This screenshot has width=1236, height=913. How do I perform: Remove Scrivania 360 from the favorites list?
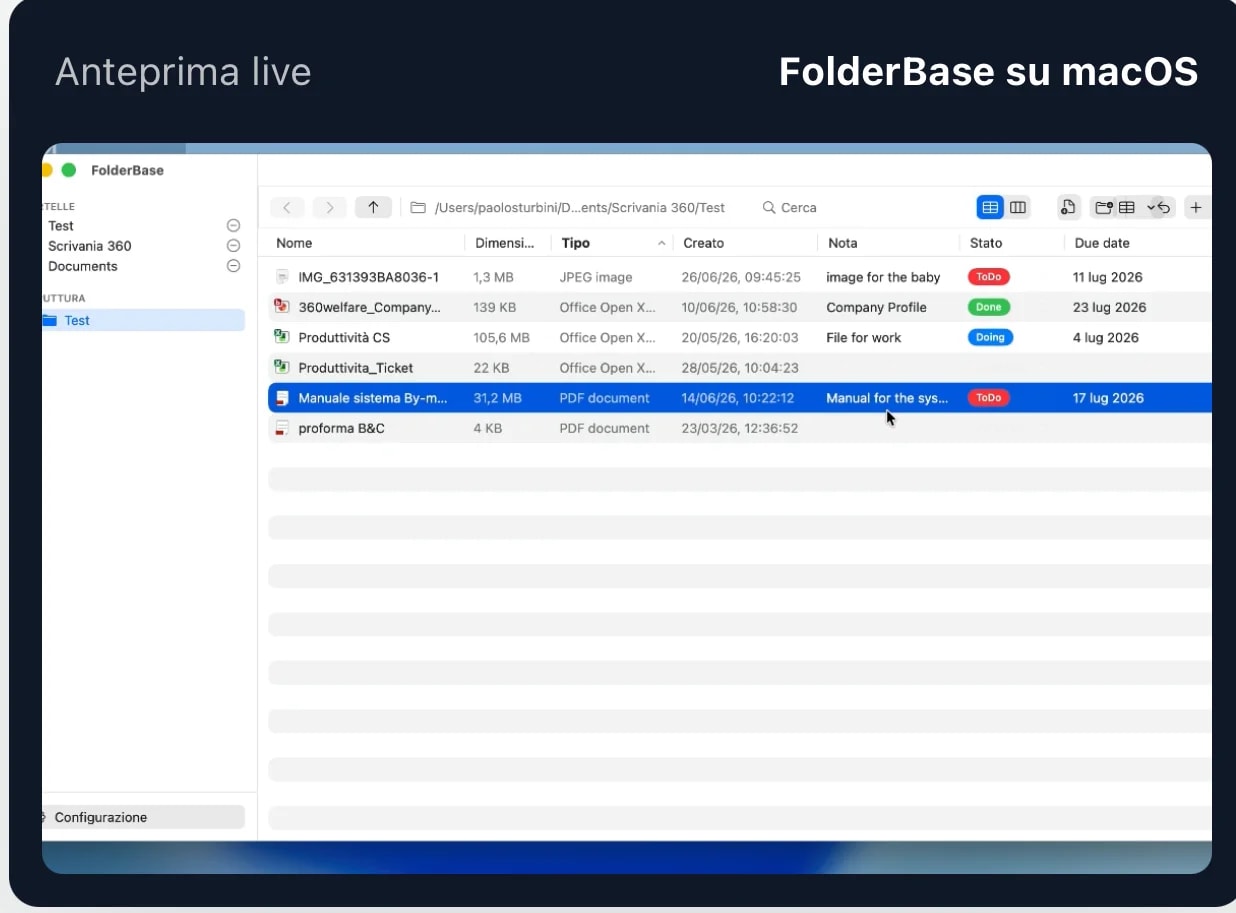pyautogui.click(x=233, y=246)
